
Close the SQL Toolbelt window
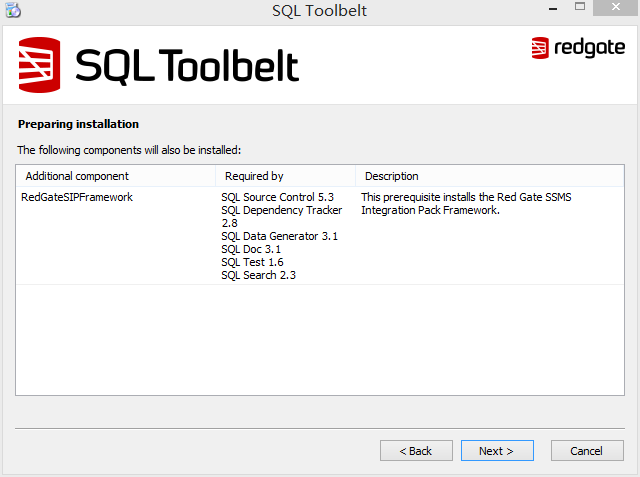click(616, 7)
